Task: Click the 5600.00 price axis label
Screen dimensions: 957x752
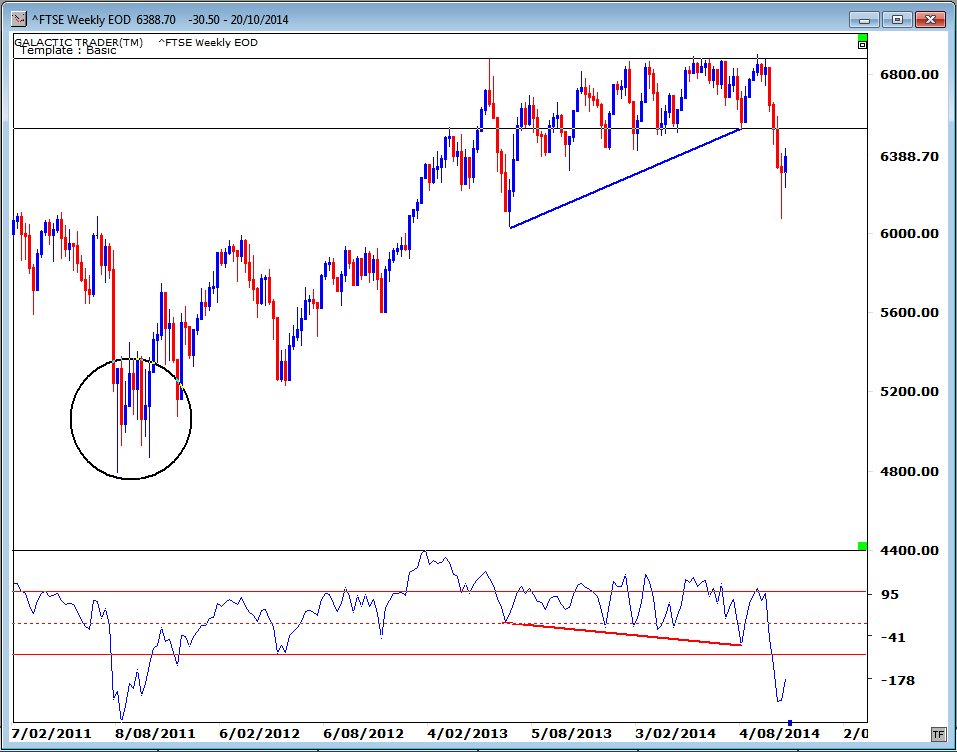Action: (909, 313)
